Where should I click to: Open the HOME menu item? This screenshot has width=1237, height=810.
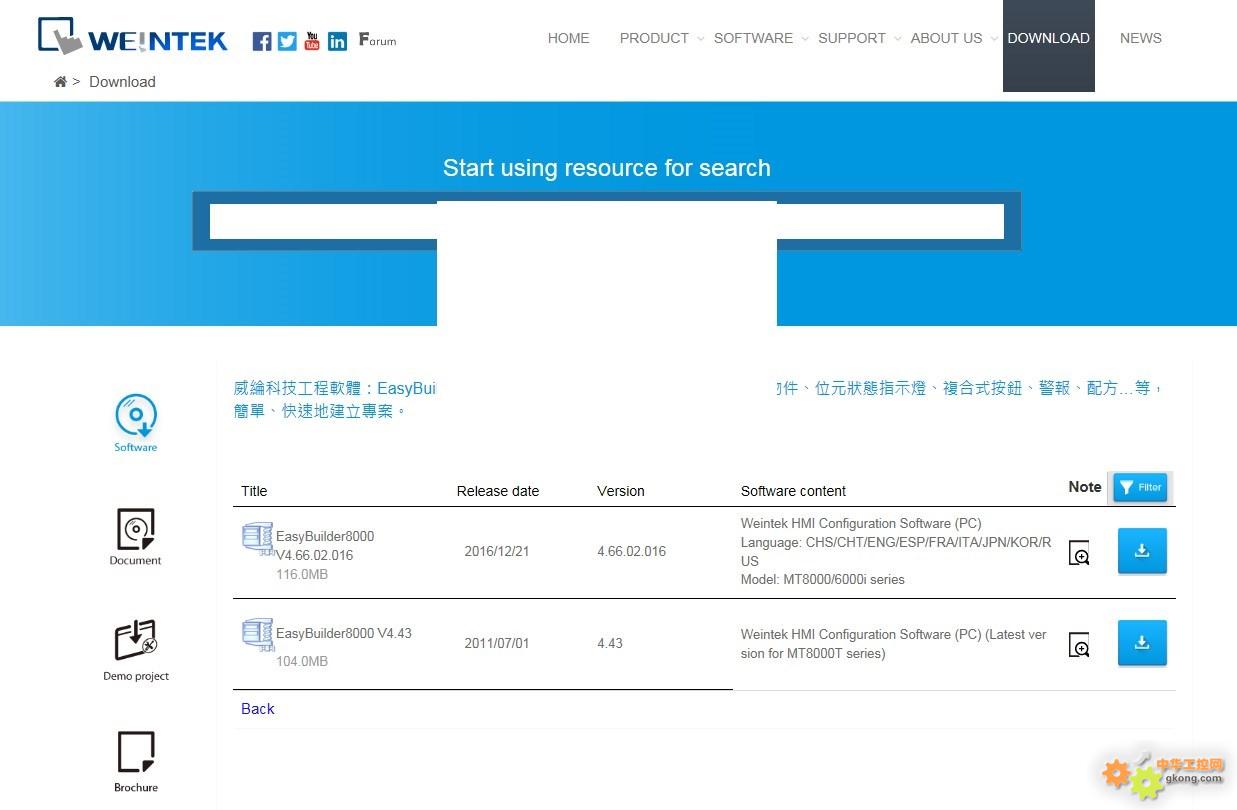click(568, 38)
